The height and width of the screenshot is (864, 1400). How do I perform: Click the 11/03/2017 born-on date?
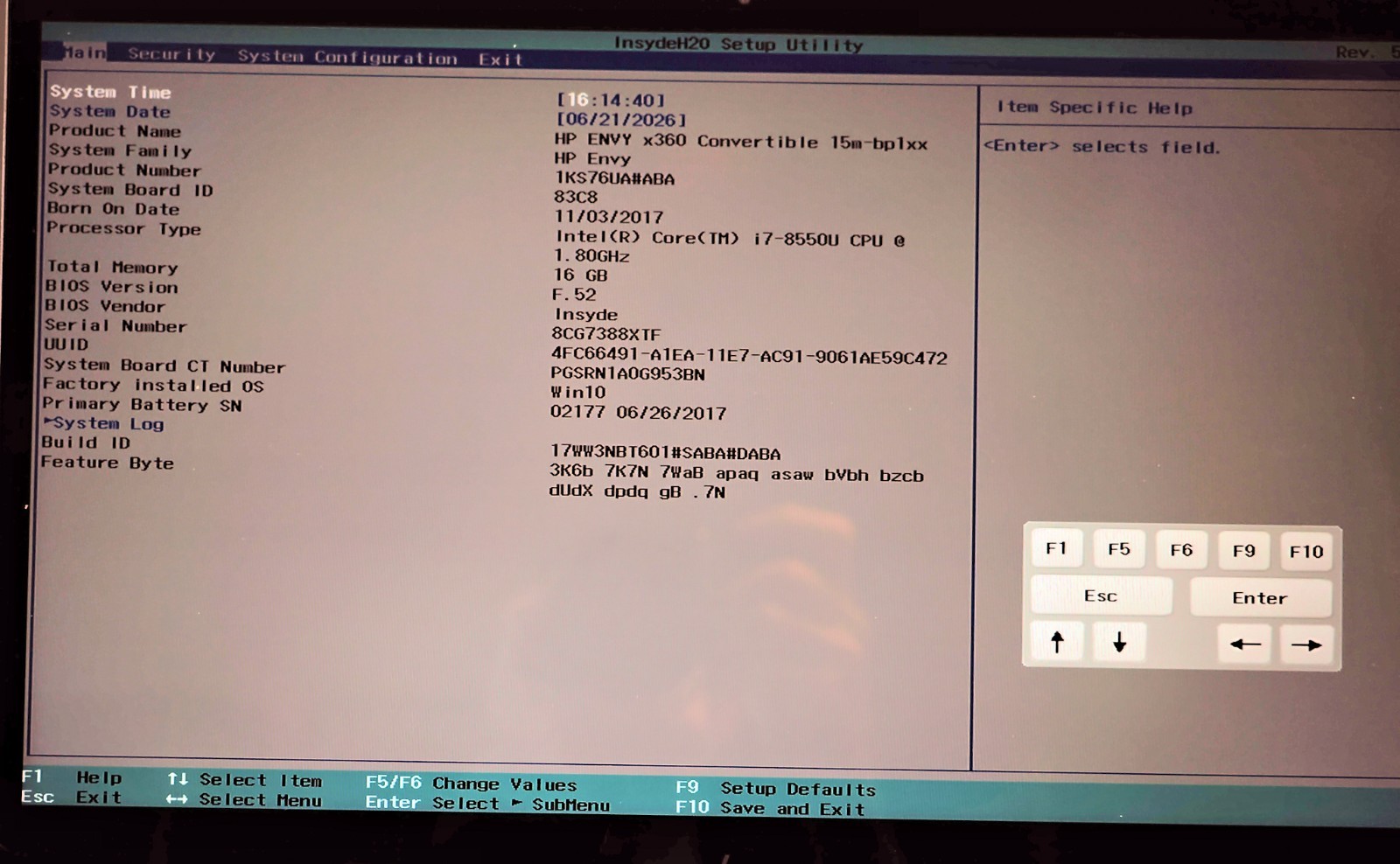click(608, 216)
